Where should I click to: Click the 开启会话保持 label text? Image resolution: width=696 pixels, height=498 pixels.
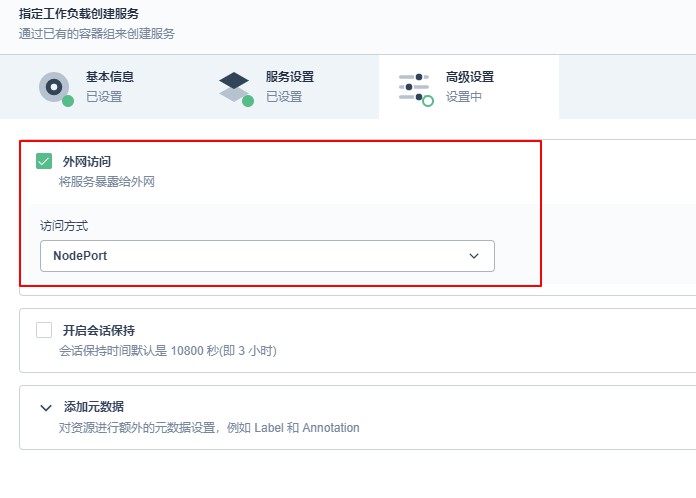(x=99, y=330)
